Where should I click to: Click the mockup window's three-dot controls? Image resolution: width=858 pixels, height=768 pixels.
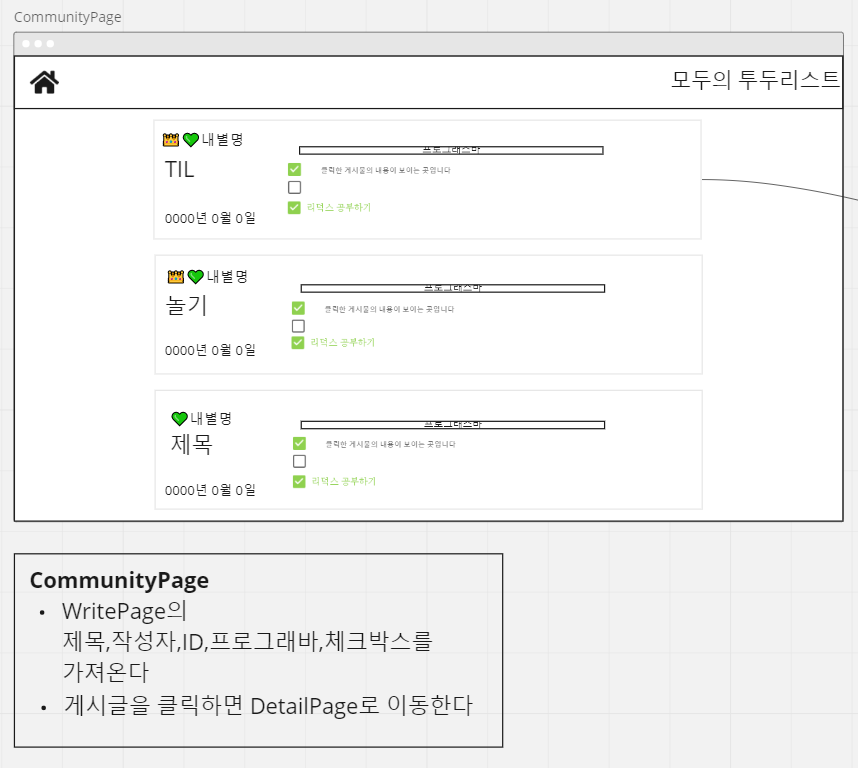pos(38,44)
